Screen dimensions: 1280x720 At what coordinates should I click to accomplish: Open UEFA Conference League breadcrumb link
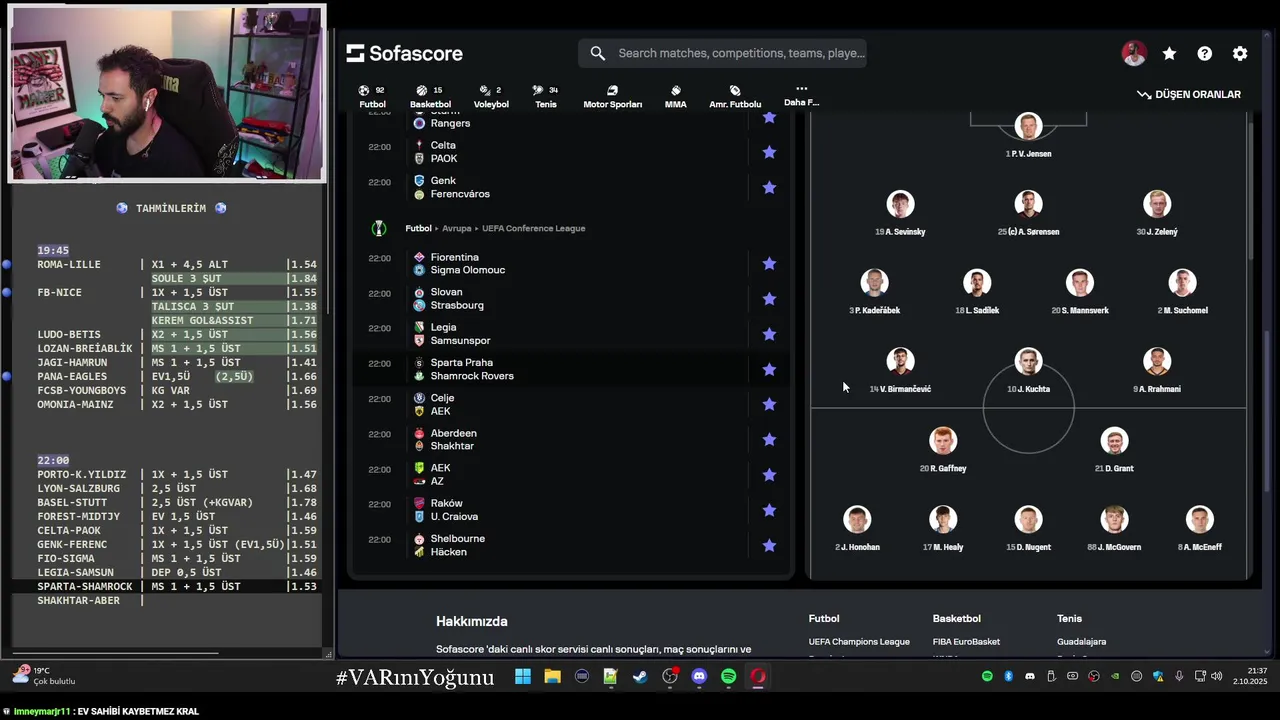pyautogui.click(x=533, y=228)
